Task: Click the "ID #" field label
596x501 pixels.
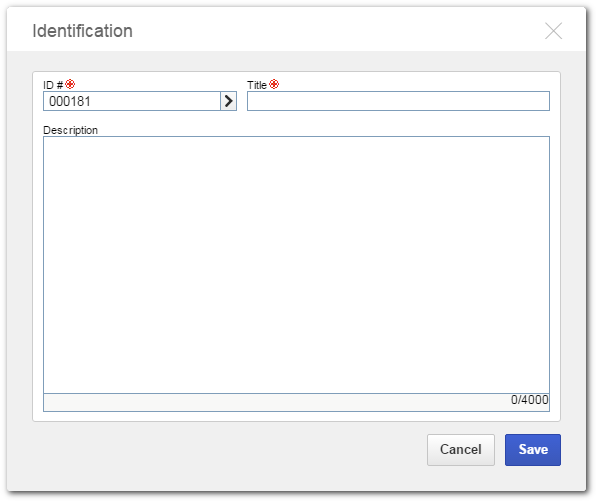Action: pyautogui.click(x=53, y=85)
